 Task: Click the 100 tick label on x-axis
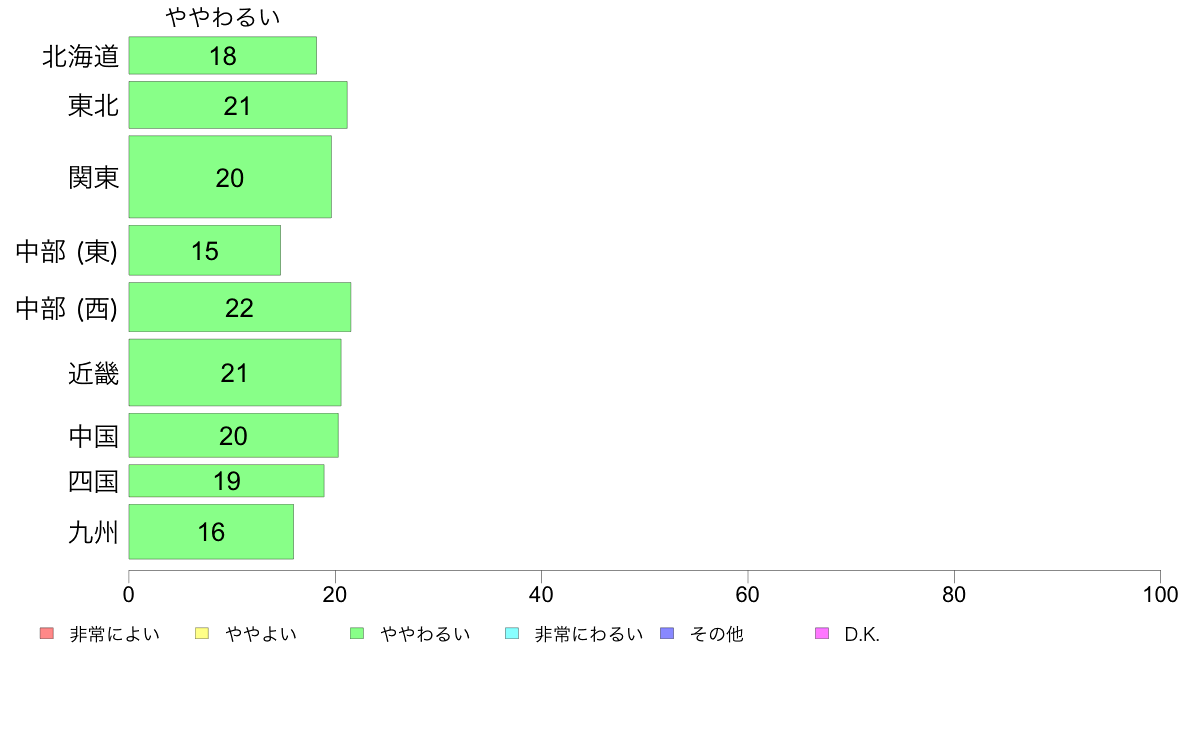1160,595
